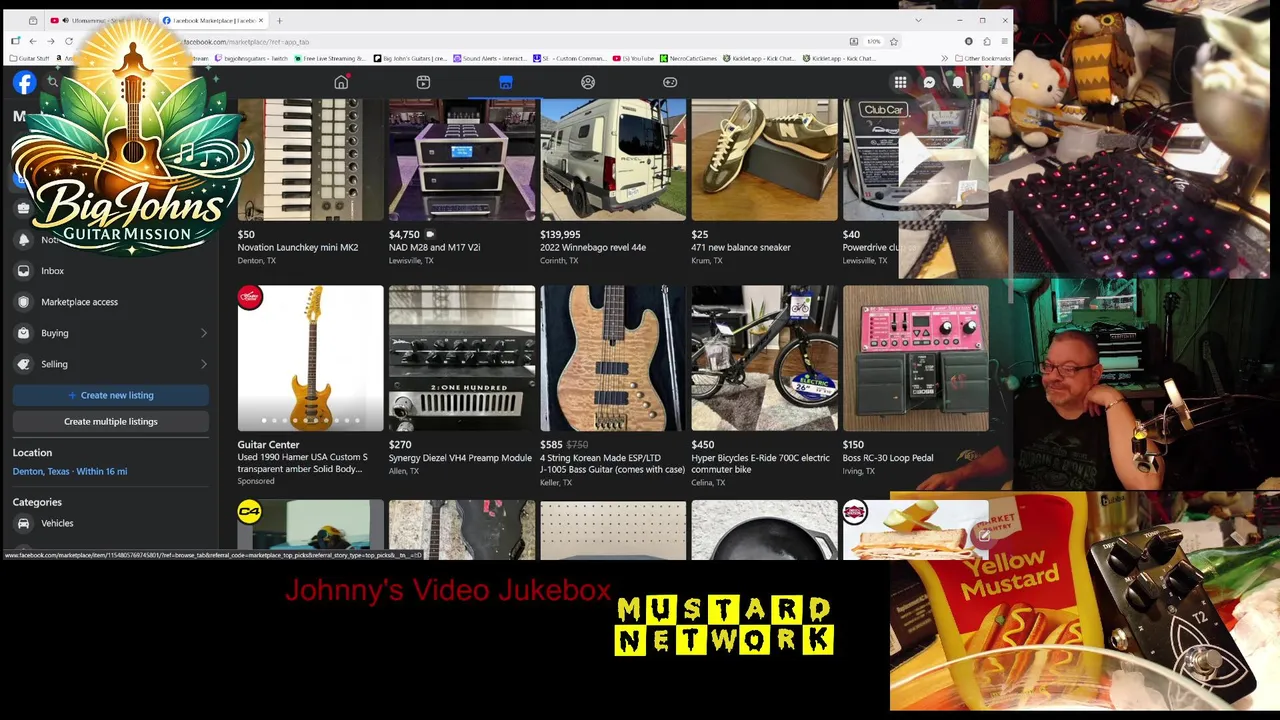Open the Guitar Center sponsored badge
This screenshot has width=1280, height=720.
250,297
